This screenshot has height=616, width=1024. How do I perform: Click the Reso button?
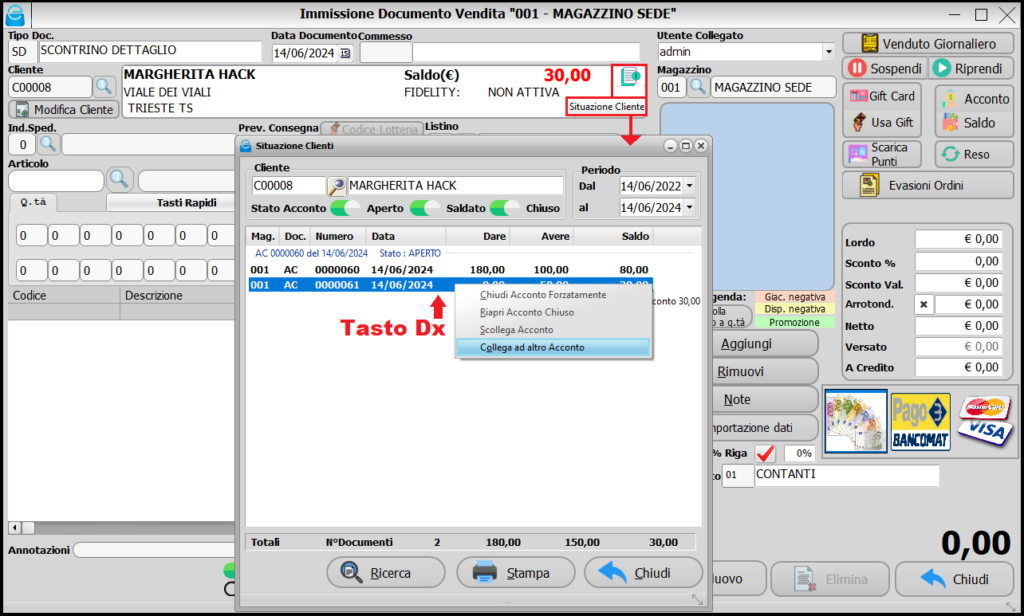(x=974, y=154)
